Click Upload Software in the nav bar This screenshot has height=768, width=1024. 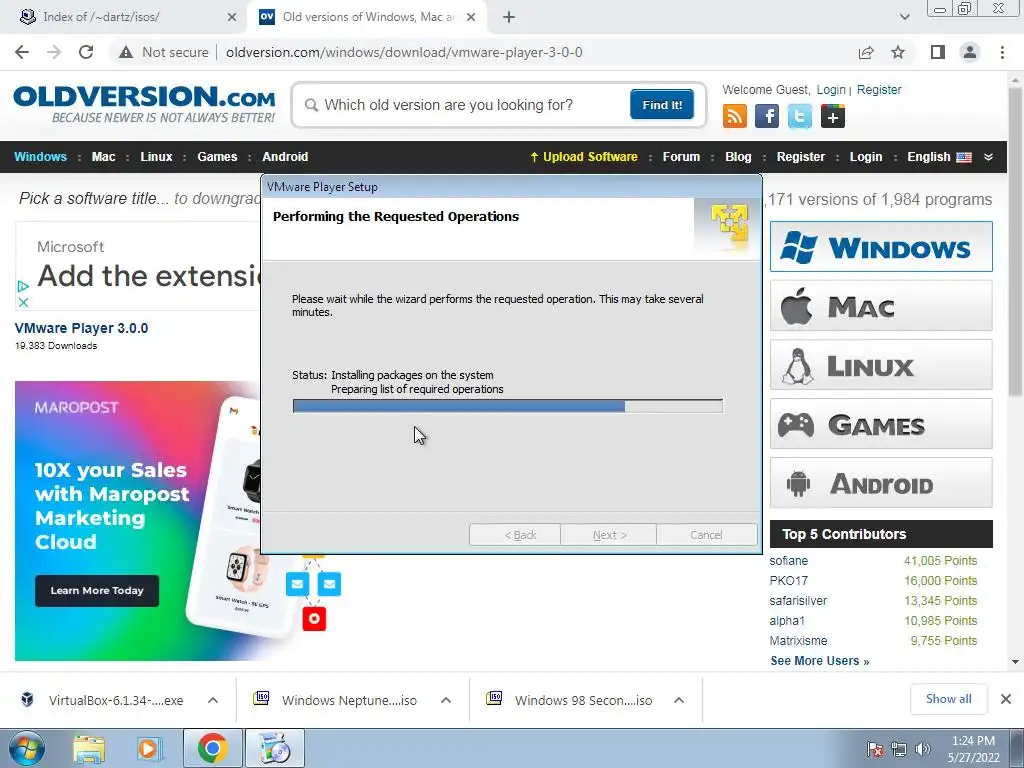point(583,157)
